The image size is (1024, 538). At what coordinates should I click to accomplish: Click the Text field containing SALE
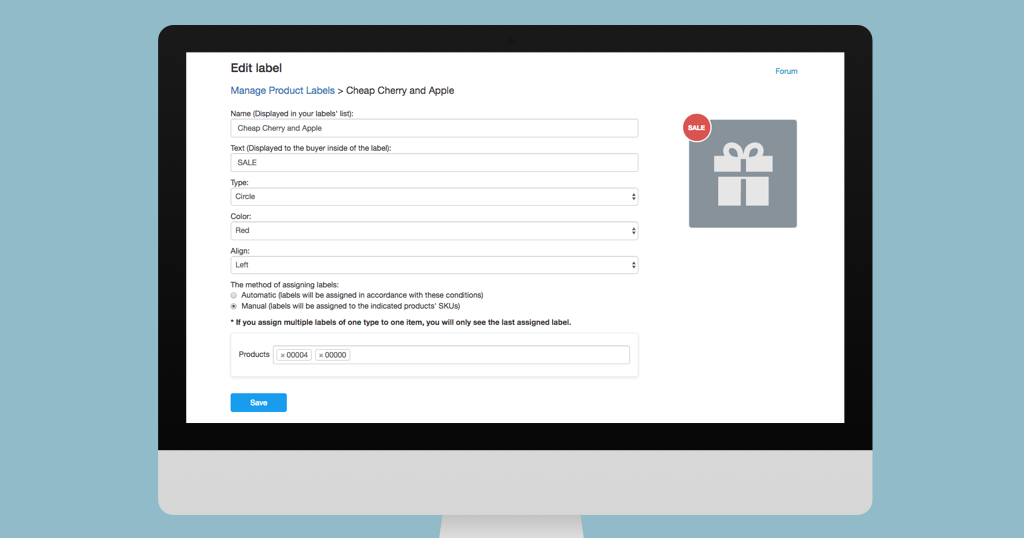[434, 162]
